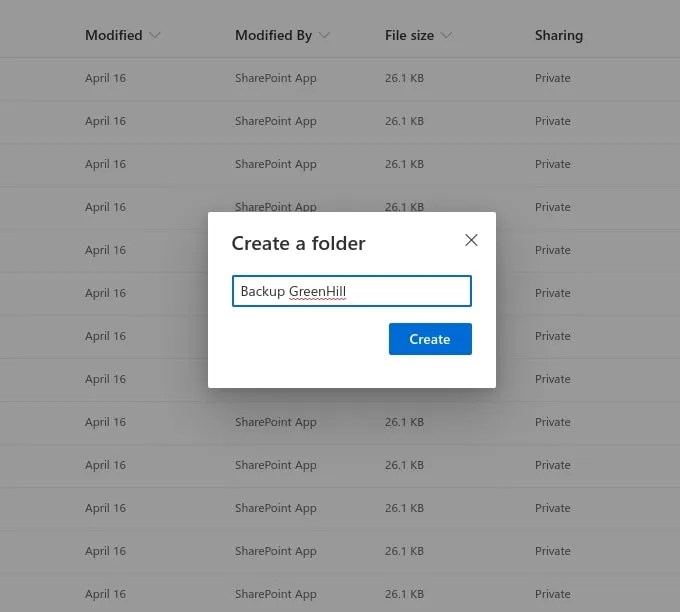Focus the folder name input field
This screenshot has height=612, width=680.
[352, 291]
